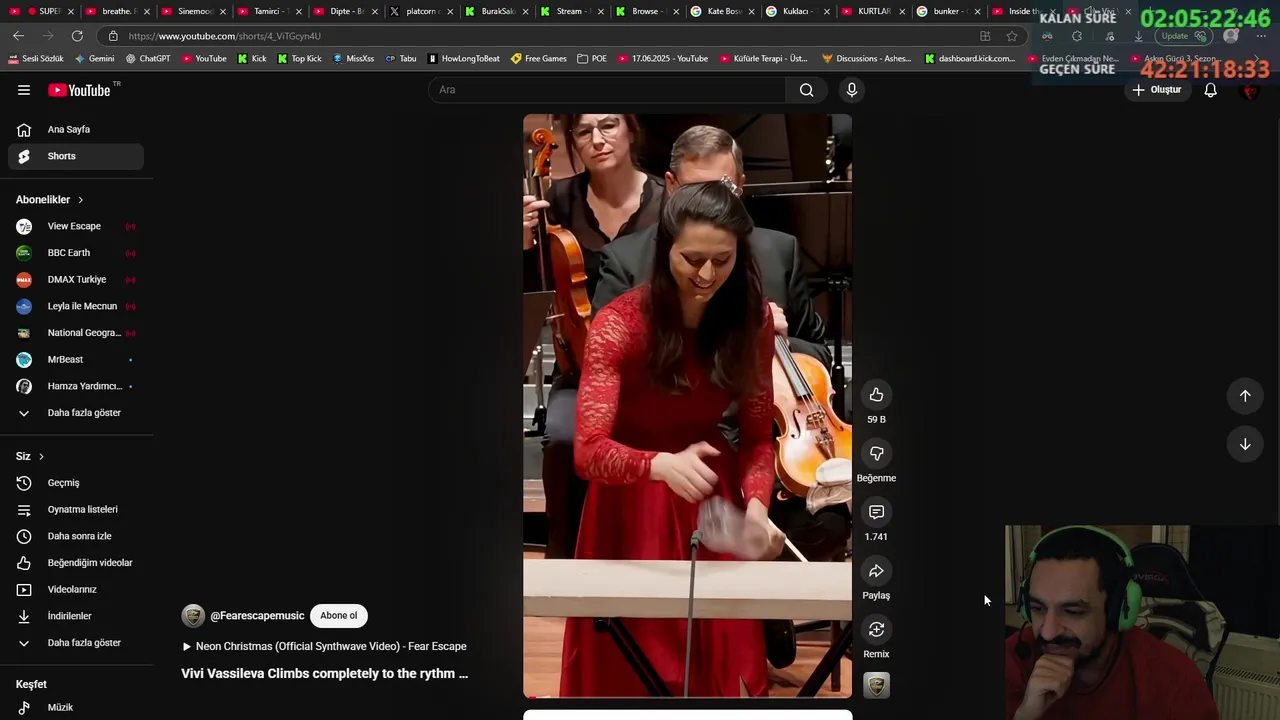Open National Geographic channel
Screen dimensions: 1280x720
[x=76, y=333]
